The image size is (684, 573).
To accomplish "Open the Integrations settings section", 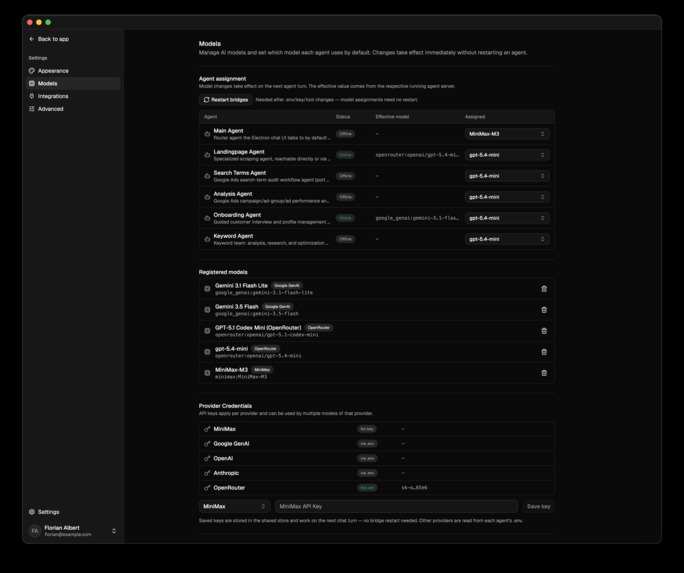I will [x=73, y=96].
